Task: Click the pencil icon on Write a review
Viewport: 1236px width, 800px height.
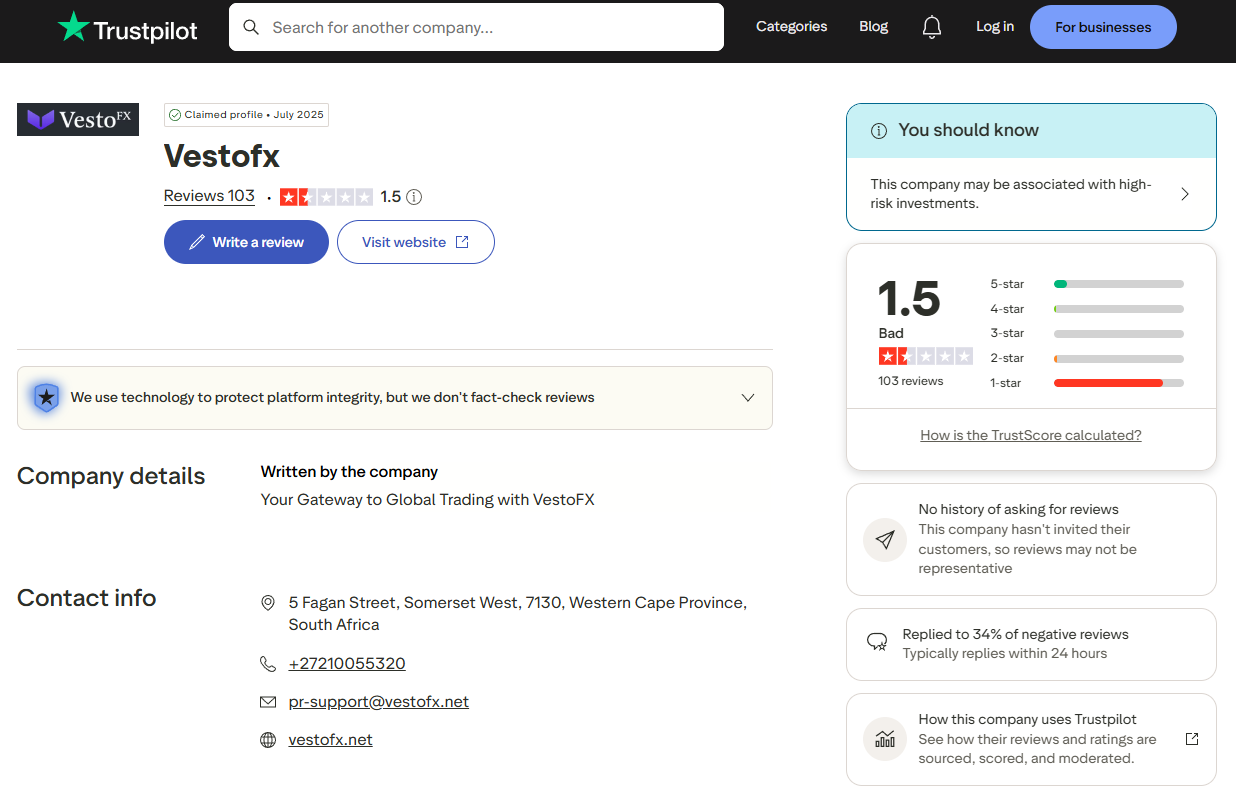Action: pos(197,242)
